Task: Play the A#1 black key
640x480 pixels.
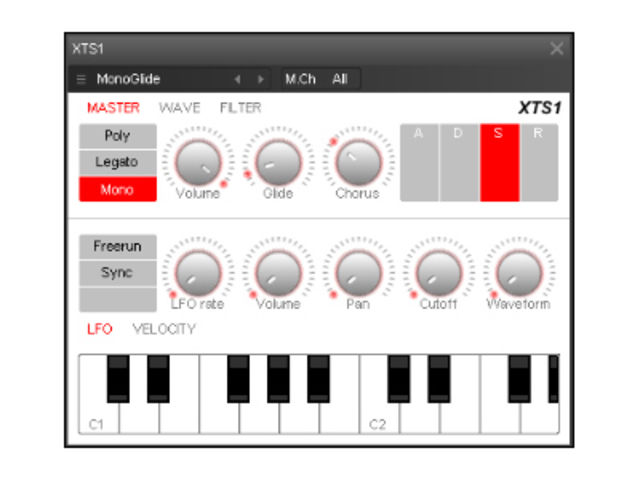Action: click(x=318, y=379)
